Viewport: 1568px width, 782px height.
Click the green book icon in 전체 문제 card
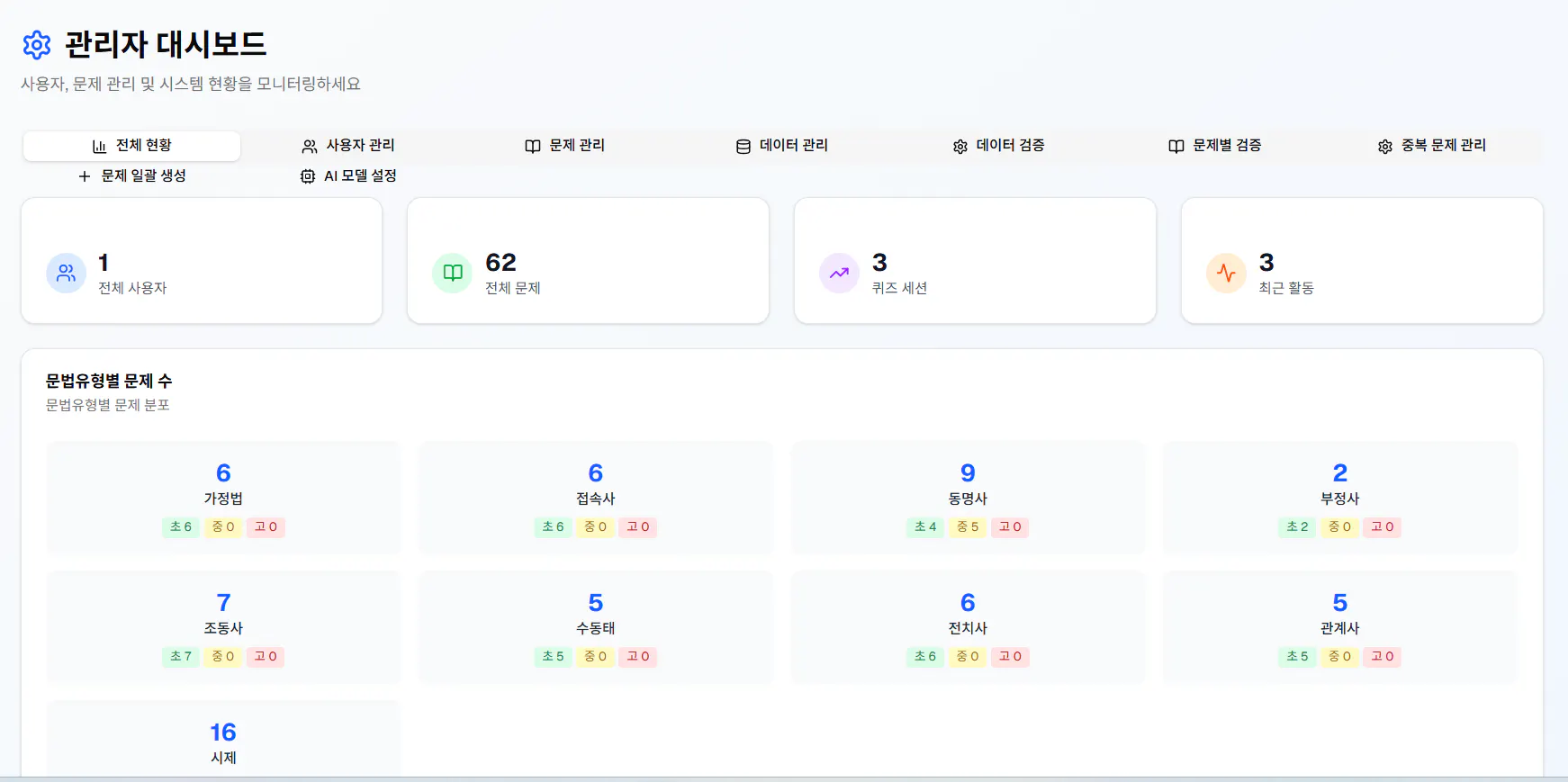(453, 274)
